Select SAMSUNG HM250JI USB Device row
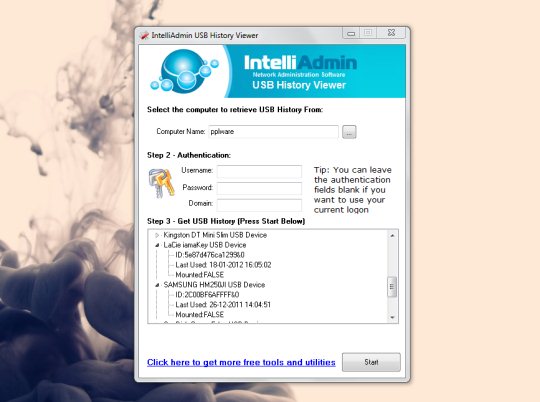The height and width of the screenshot is (402, 540). coord(214,285)
